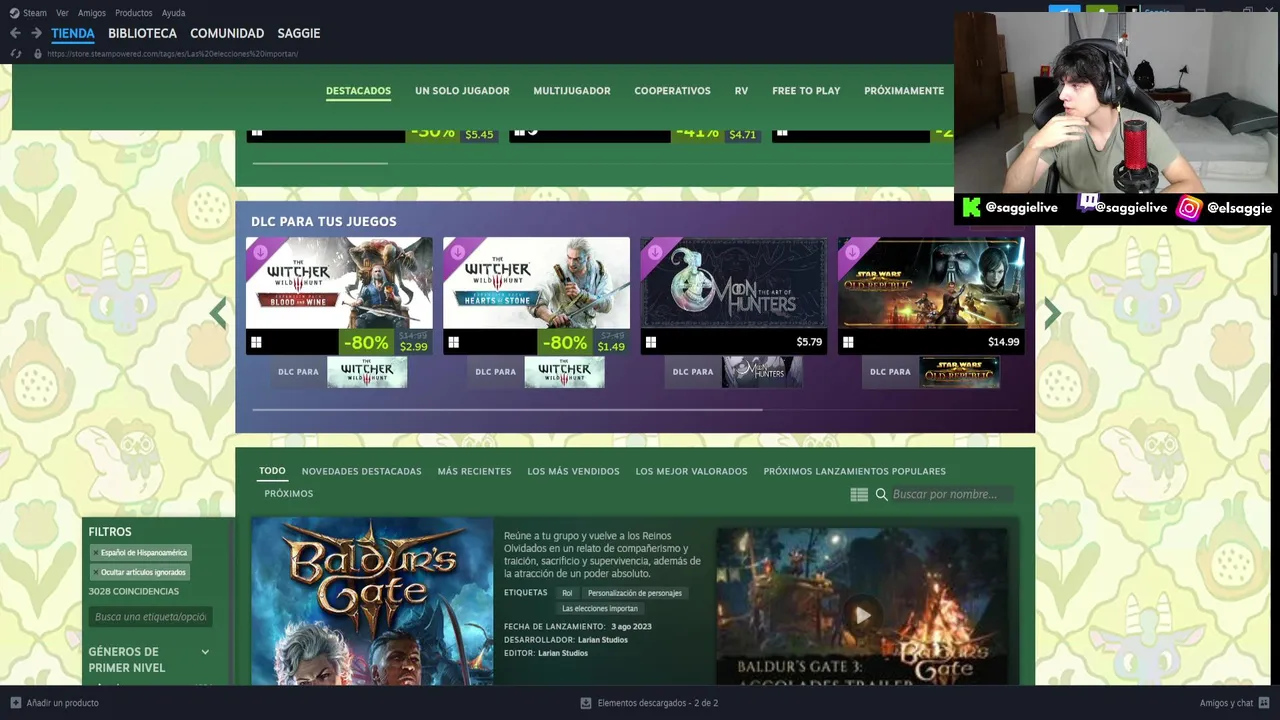The width and height of the screenshot is (1280, 720).
Task: Click the Personalización de personajes tag
Action: coord(635,593)
